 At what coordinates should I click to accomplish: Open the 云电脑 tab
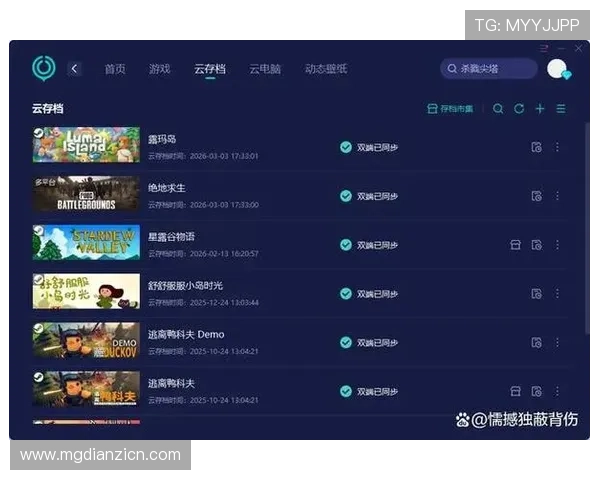265,69
